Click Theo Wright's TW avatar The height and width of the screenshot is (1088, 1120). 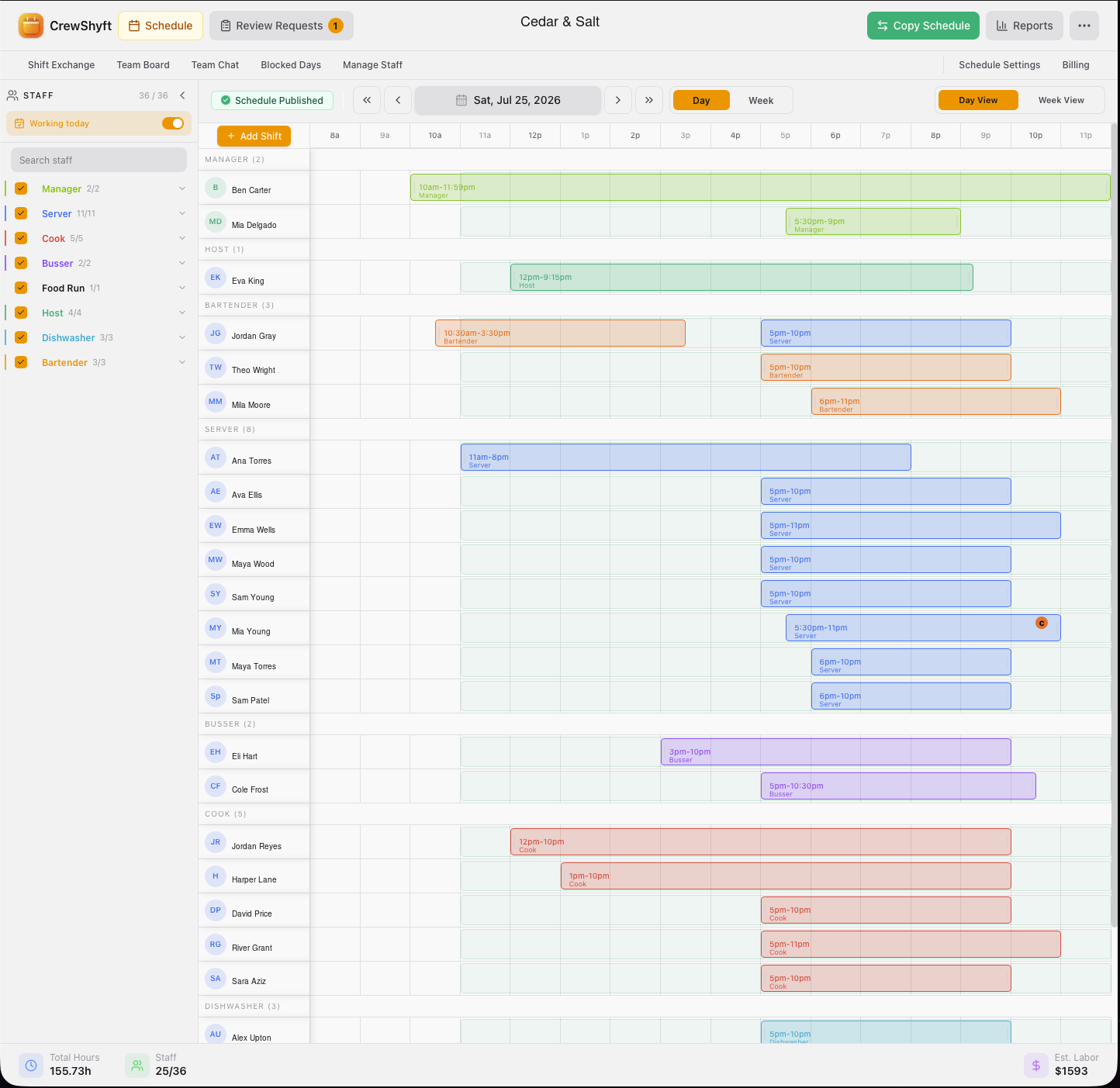(216, 368)
